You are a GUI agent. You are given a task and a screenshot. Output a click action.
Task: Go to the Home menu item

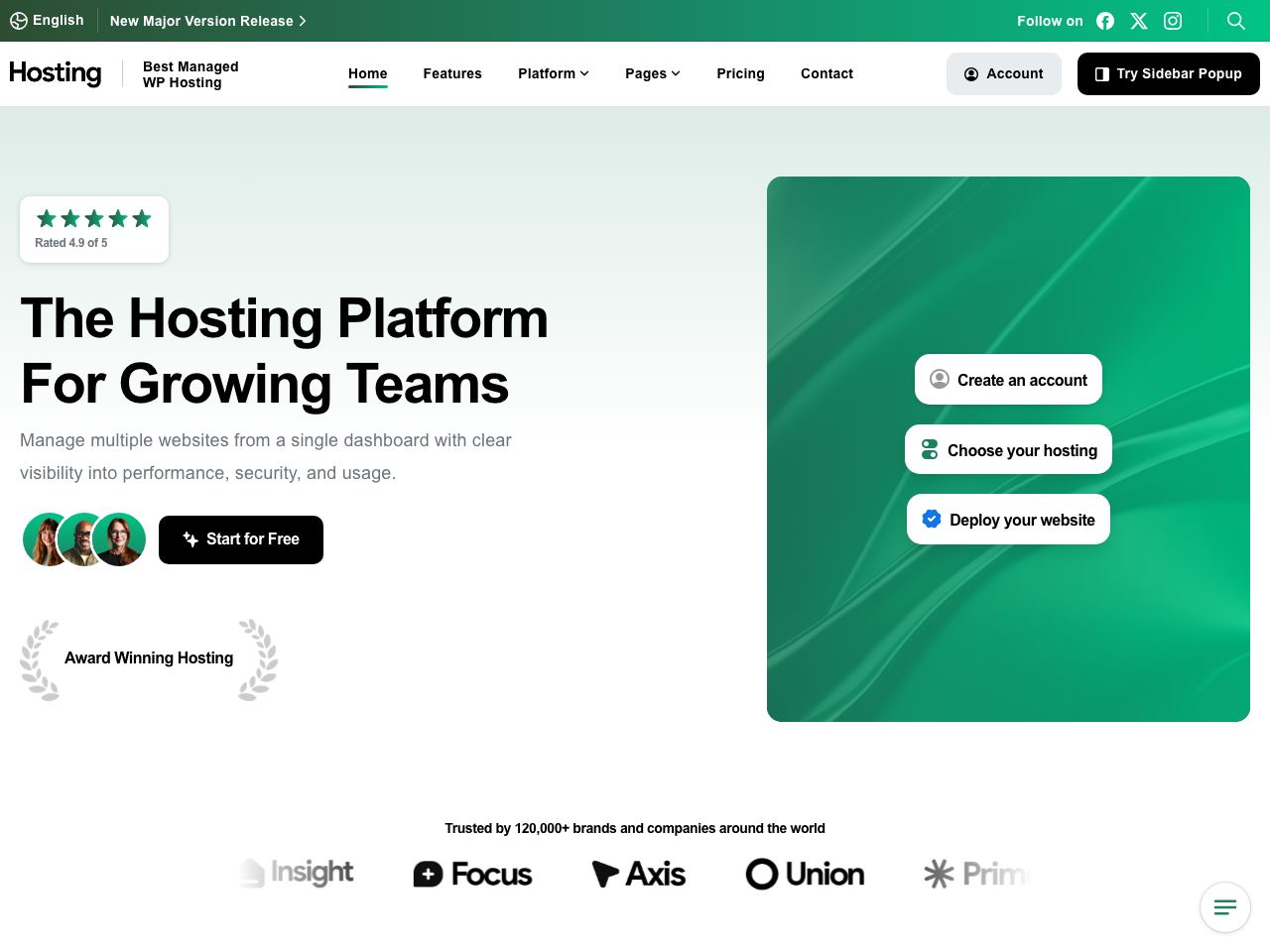coord(368,73)
